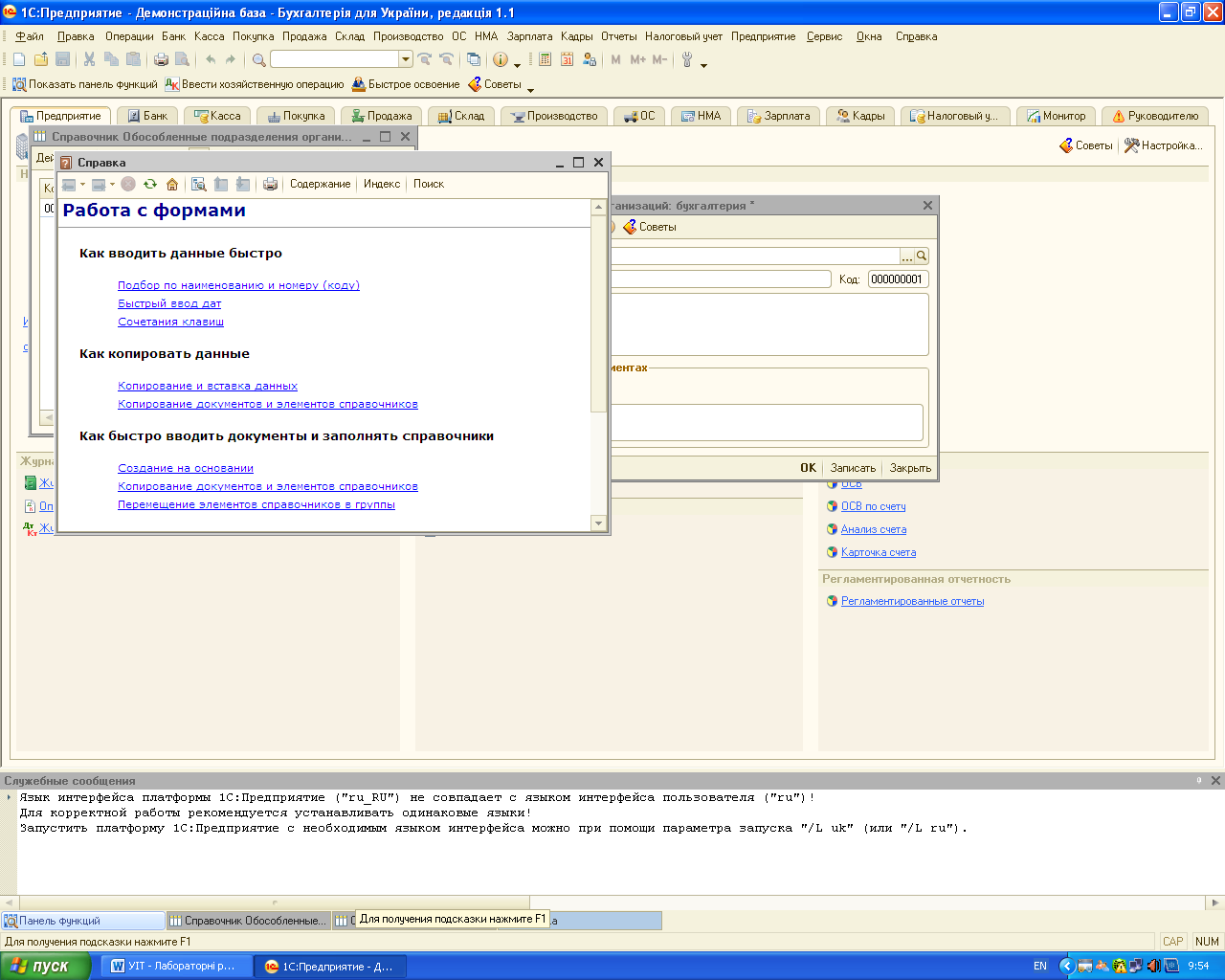Click the M memory button

pos(615,59)
